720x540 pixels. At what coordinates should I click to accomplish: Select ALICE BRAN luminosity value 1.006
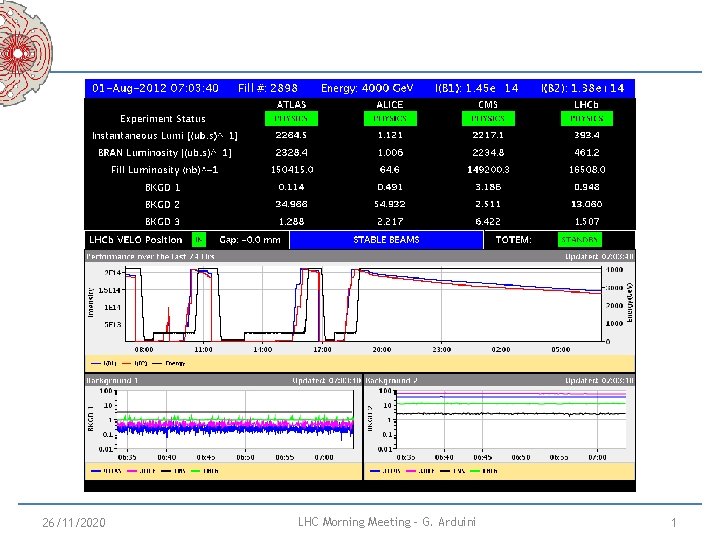(x=390, y=152)
